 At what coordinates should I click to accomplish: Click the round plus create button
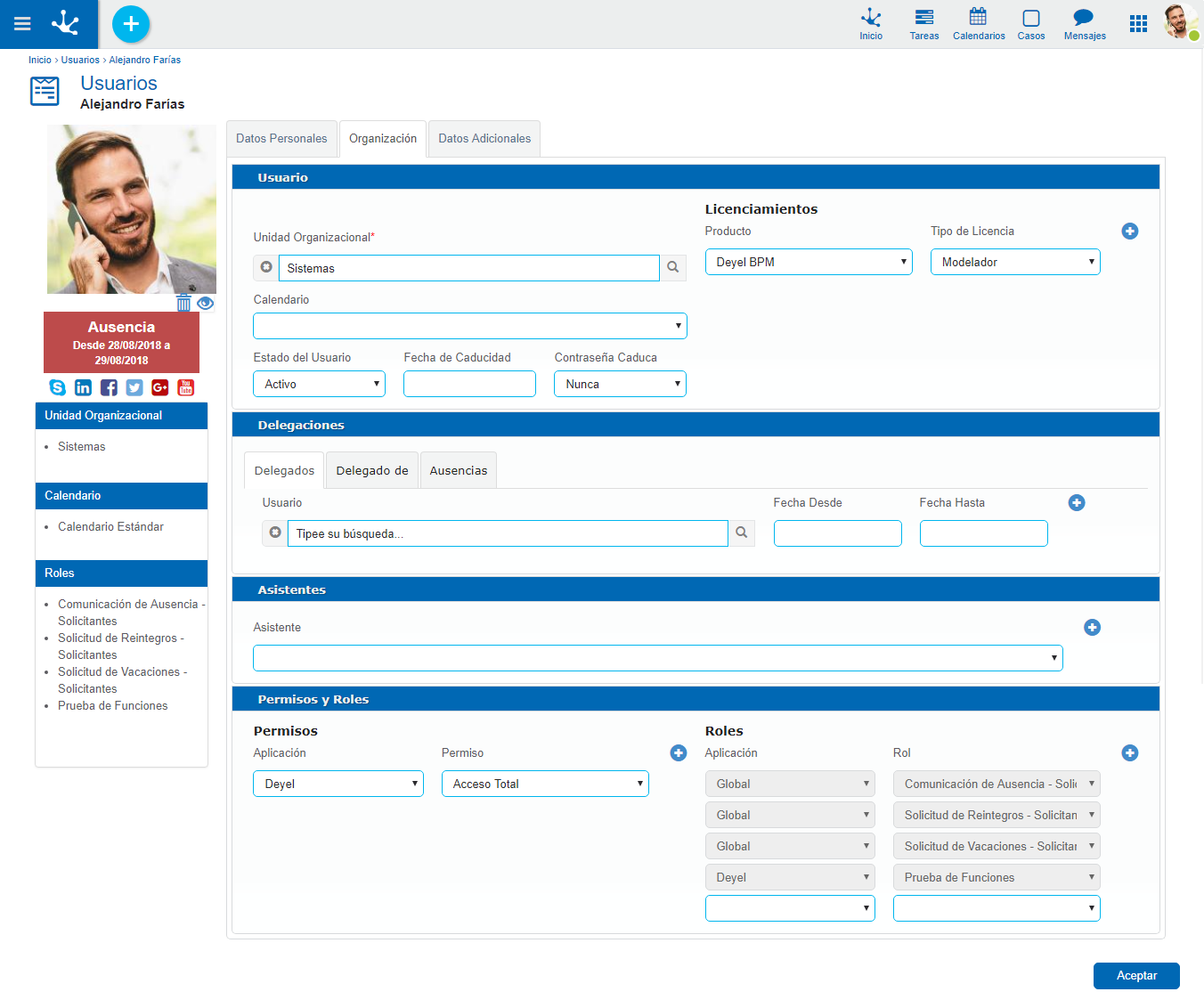tap(131, 24)
